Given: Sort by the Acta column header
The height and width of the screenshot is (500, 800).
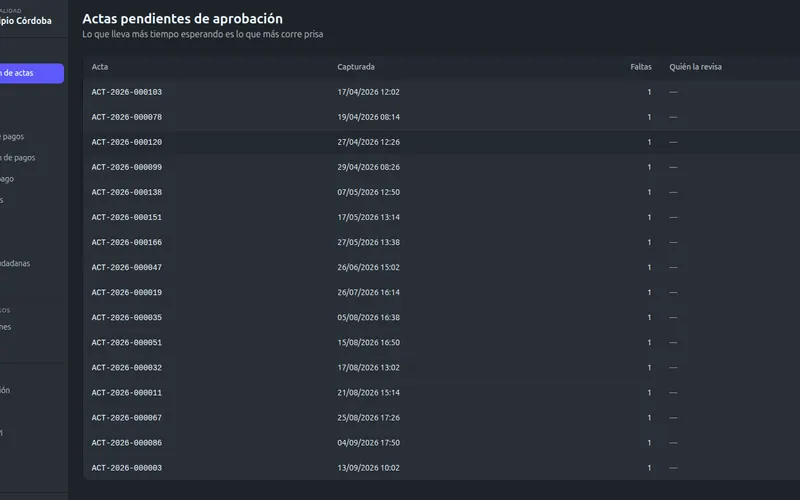Looking at the screenshot, I should (99, 67).
